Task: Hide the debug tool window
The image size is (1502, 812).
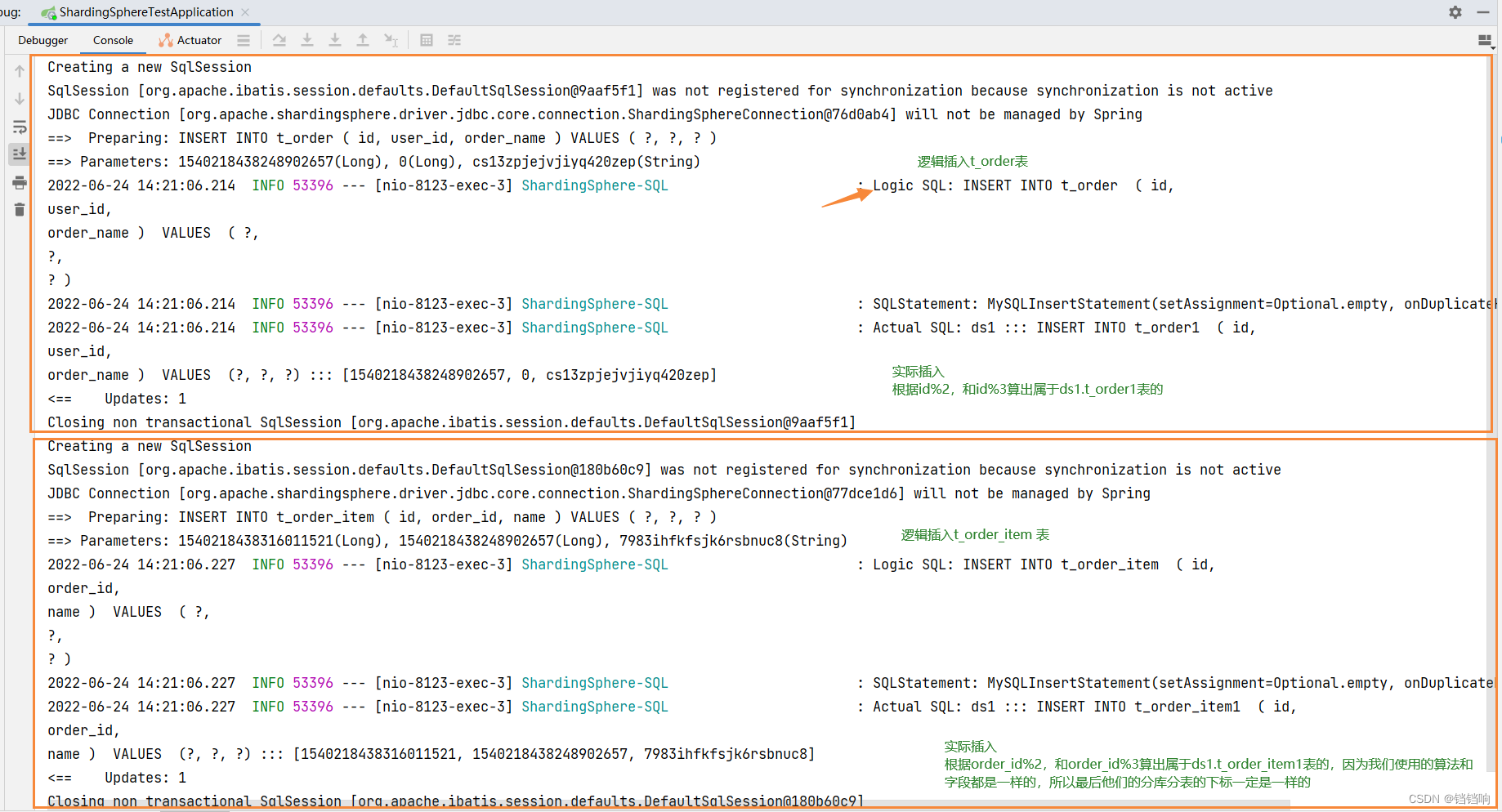Action: [1483, 12]
